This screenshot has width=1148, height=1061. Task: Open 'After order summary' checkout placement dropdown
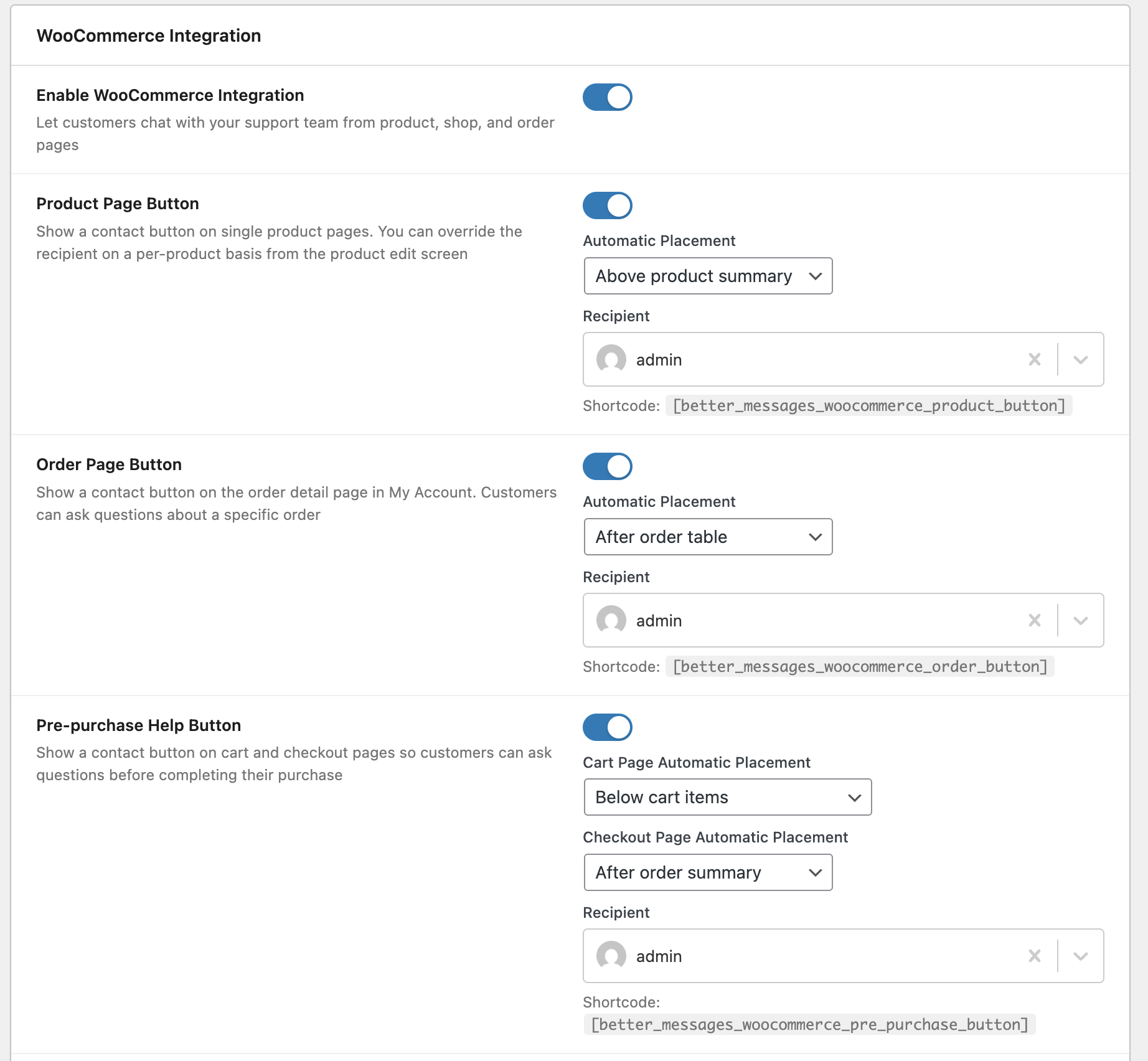708,872
